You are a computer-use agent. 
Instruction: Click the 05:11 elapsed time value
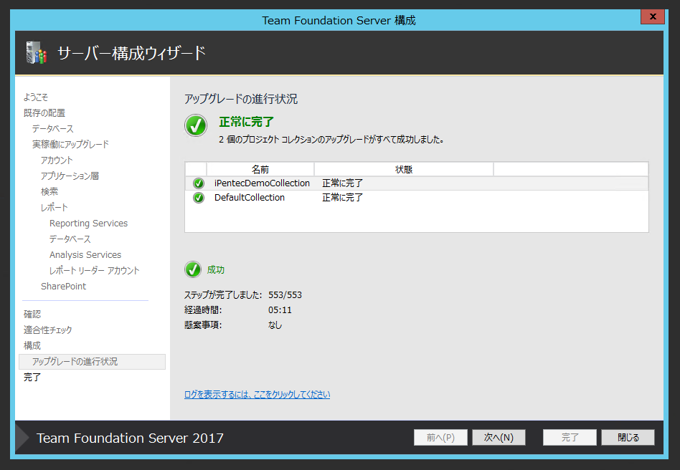(280, 310)
